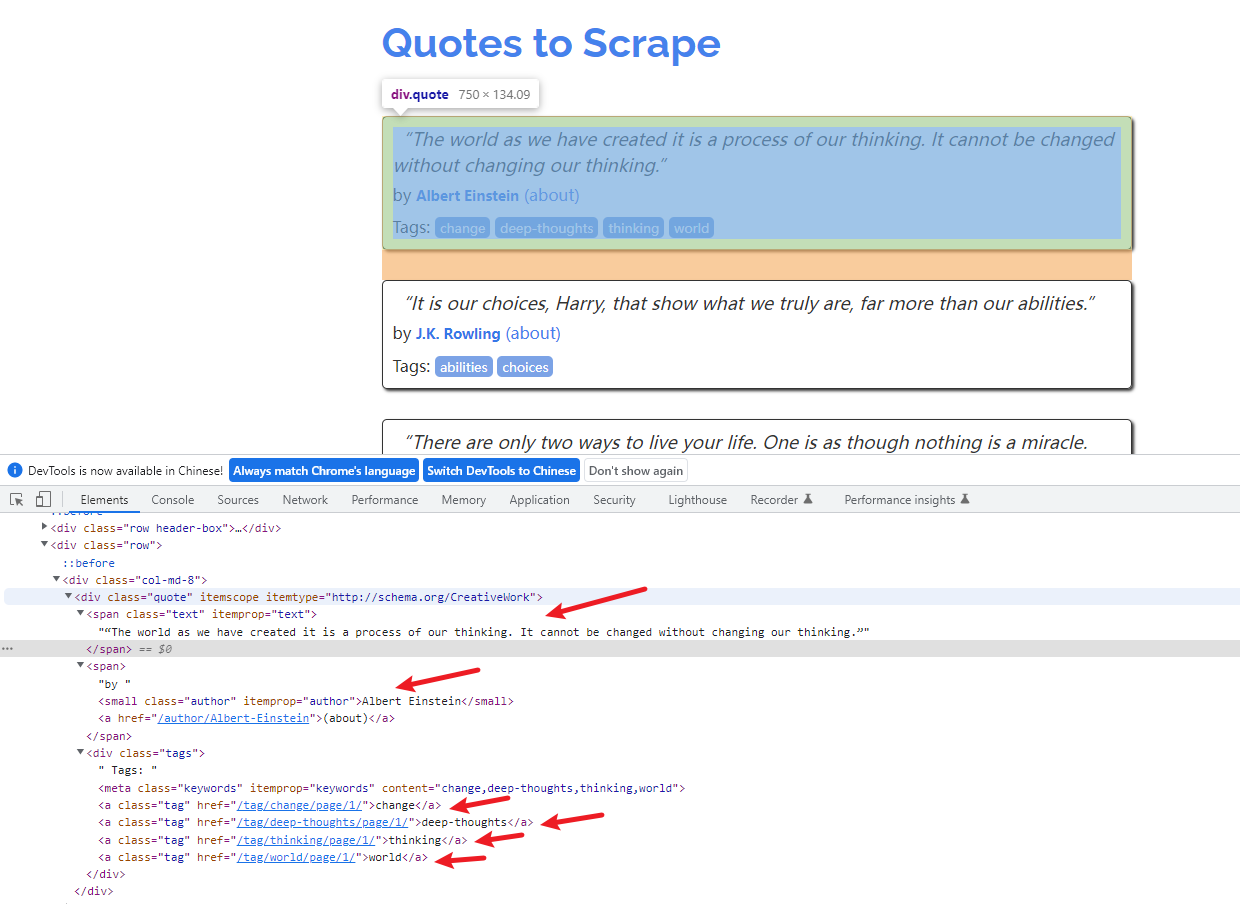This screenshot has height=904, width=1240.
Task: Switch to the Memory tab
Action: tap(464, 499)
